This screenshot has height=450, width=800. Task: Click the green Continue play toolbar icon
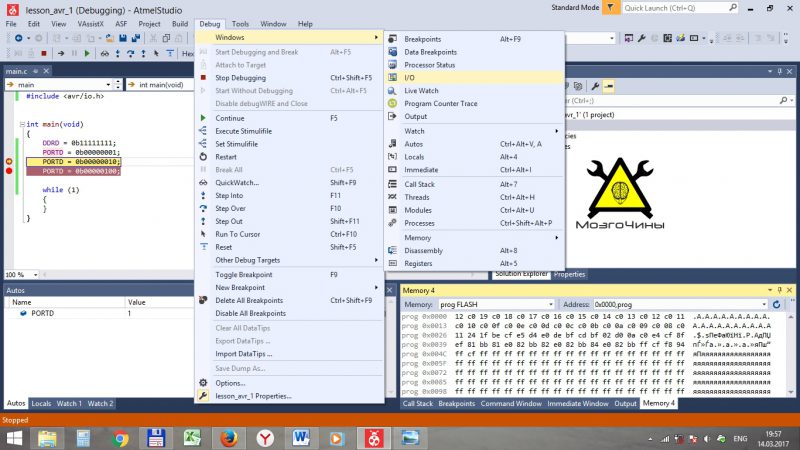point(87,53)
